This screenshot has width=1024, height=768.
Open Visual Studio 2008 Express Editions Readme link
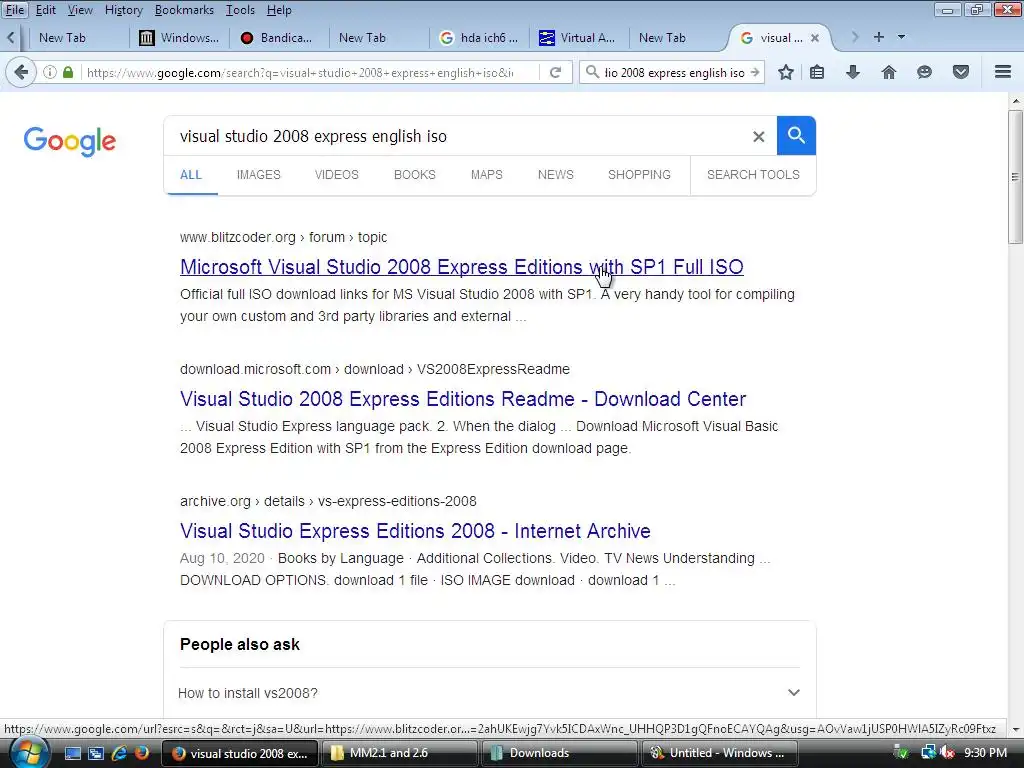click(x=463, y=398)
